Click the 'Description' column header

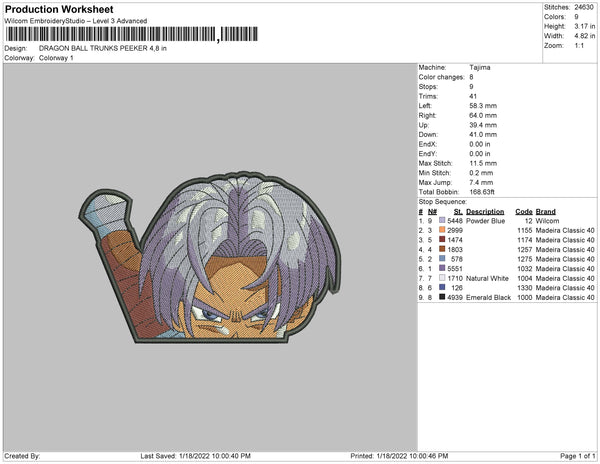(485, 211)
